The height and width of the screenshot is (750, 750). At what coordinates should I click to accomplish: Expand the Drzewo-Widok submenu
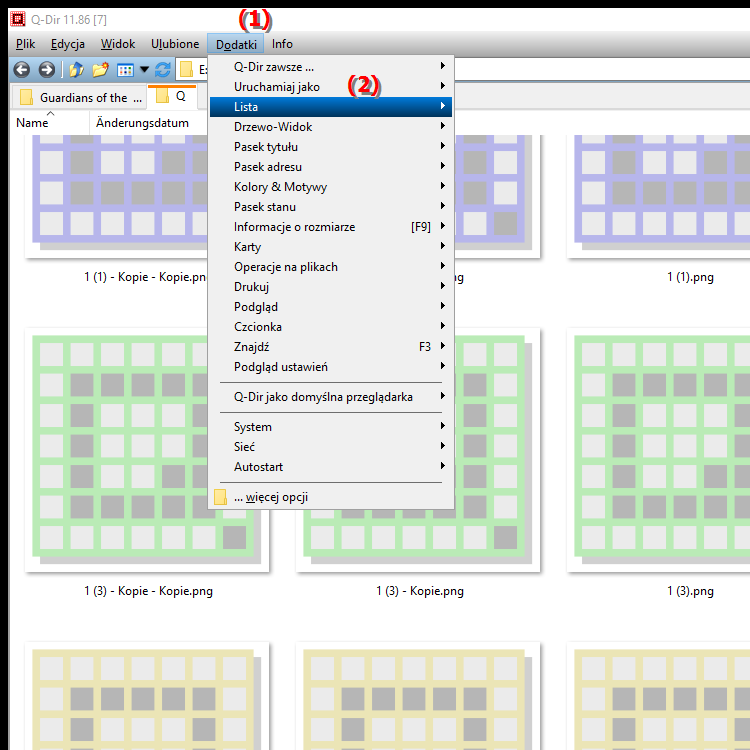331,127
